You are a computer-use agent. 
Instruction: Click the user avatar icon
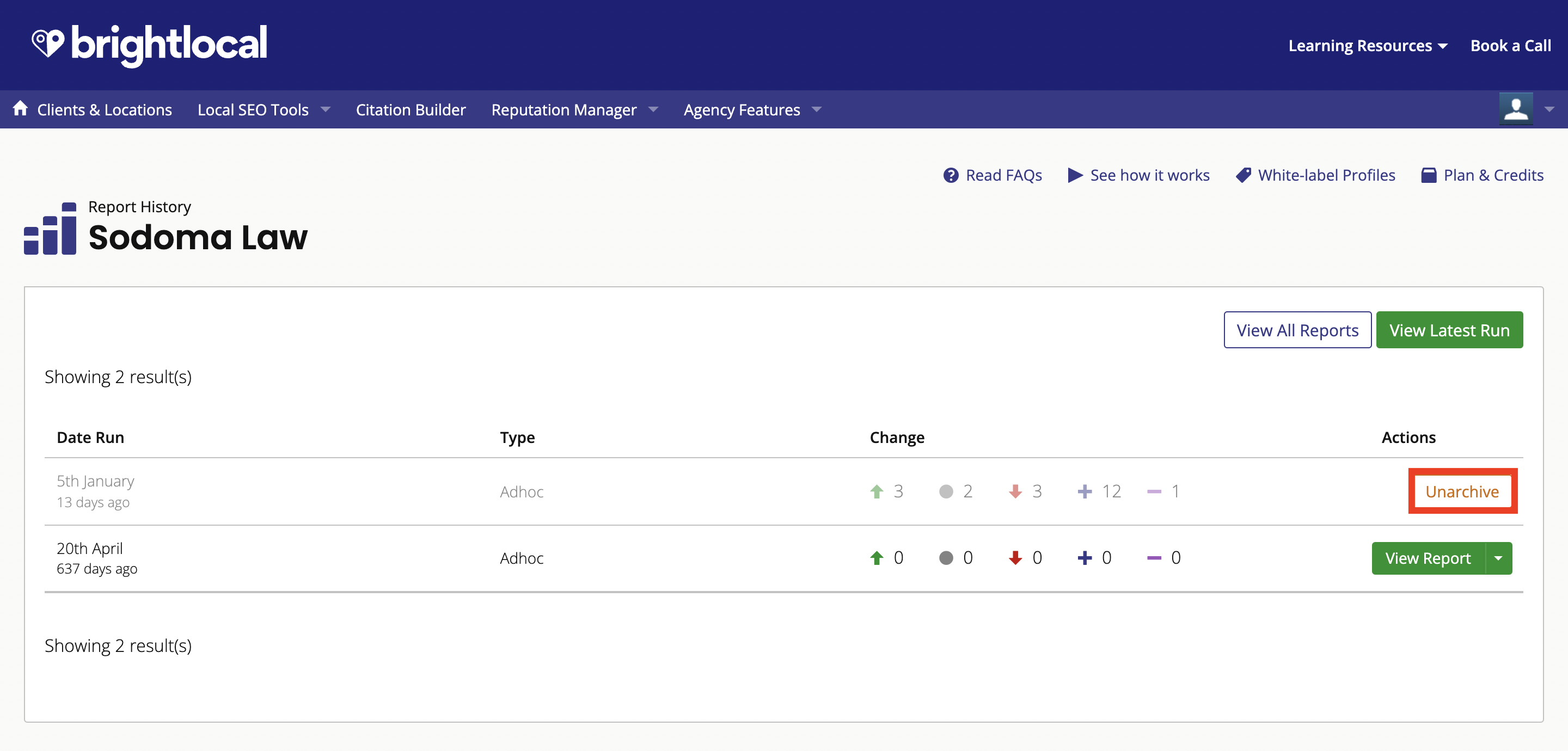(1516, 109)
